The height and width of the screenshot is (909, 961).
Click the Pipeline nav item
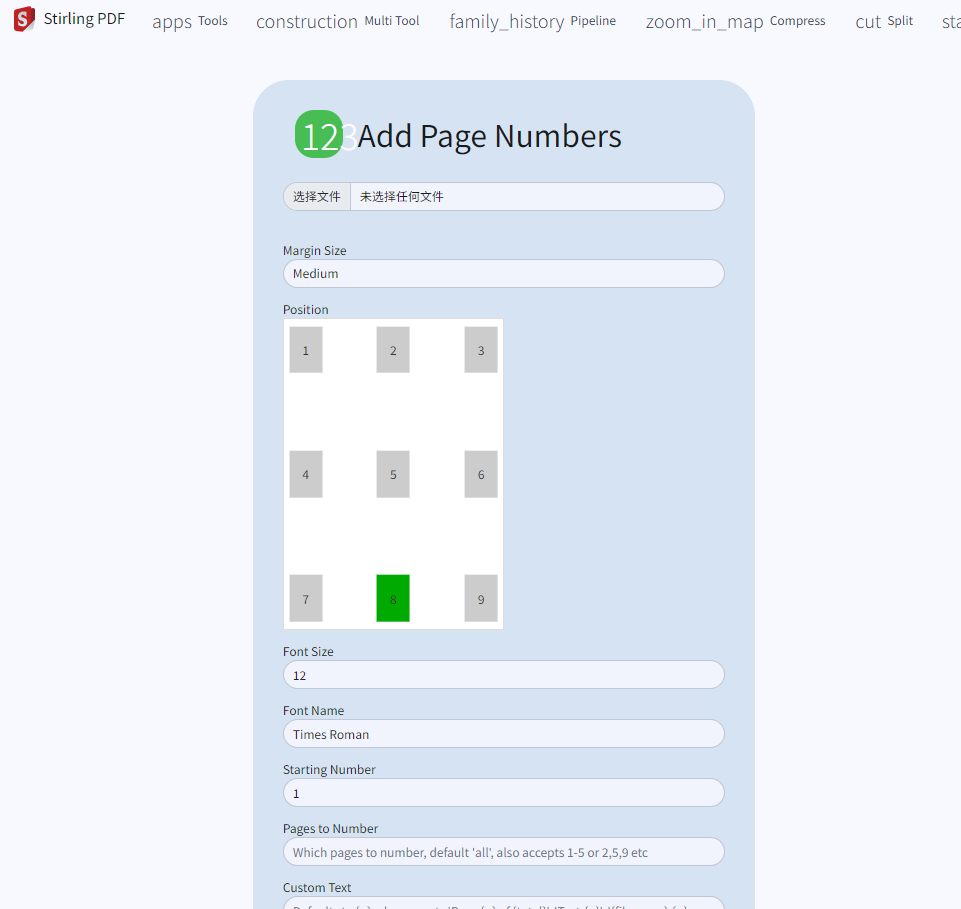tap(532, 21)
